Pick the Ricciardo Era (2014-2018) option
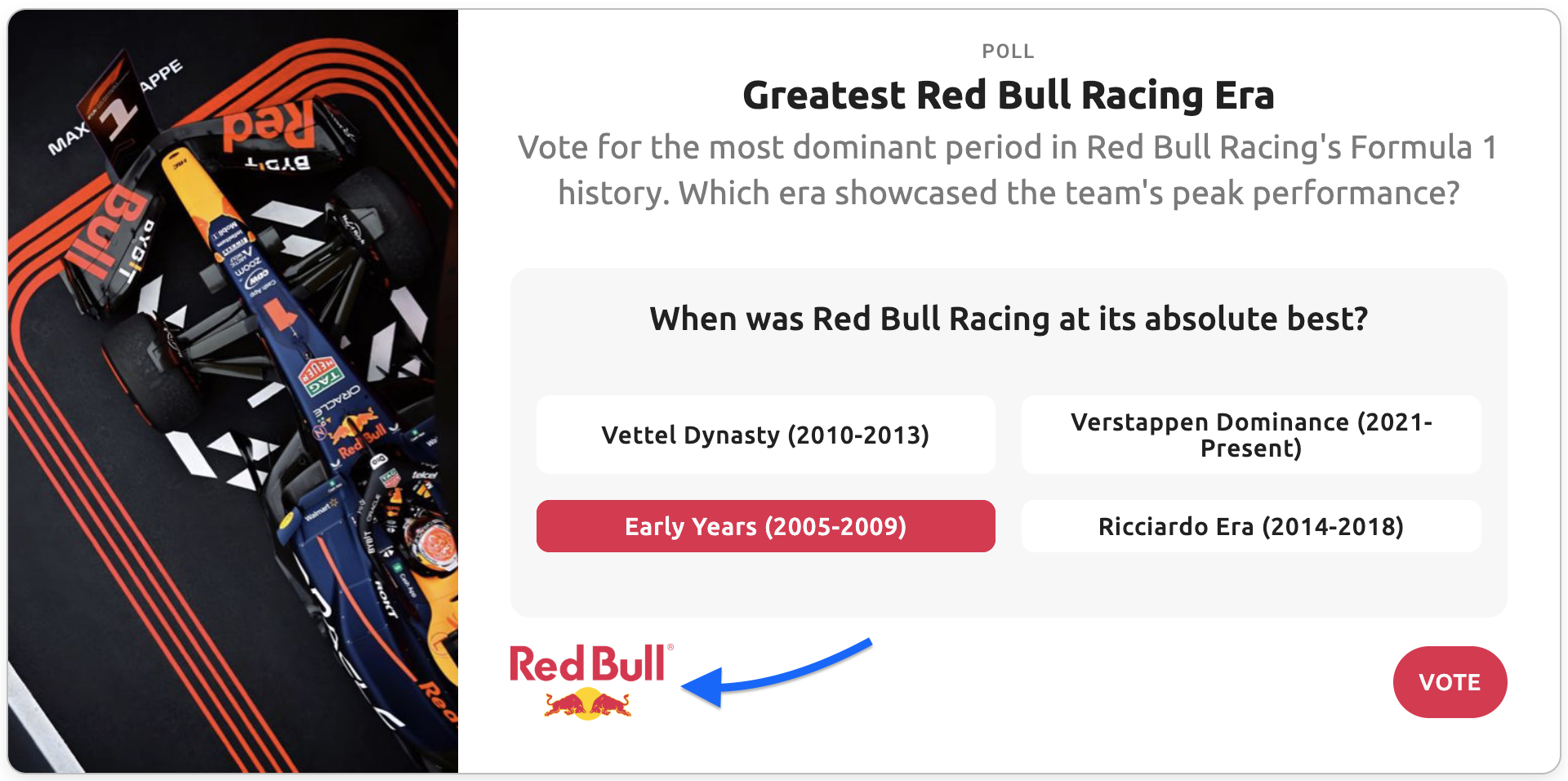The height and width of the screenshot is (781, 1568). pyautogui.click(x=1250, y=526)
